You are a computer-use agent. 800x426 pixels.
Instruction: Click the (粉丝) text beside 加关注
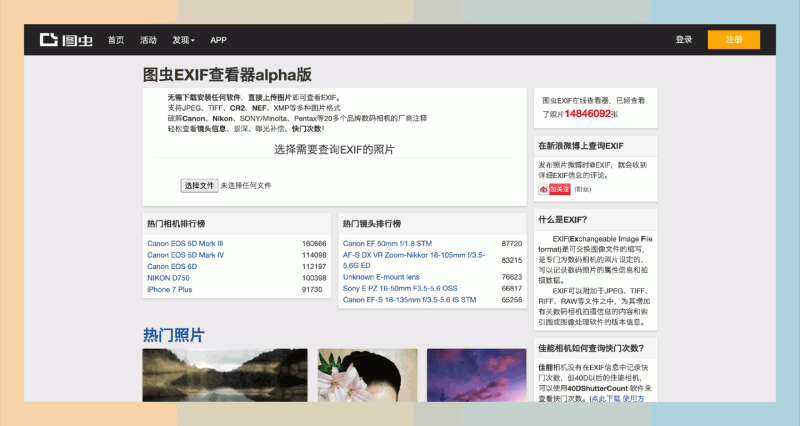click(x=583, y=189)
